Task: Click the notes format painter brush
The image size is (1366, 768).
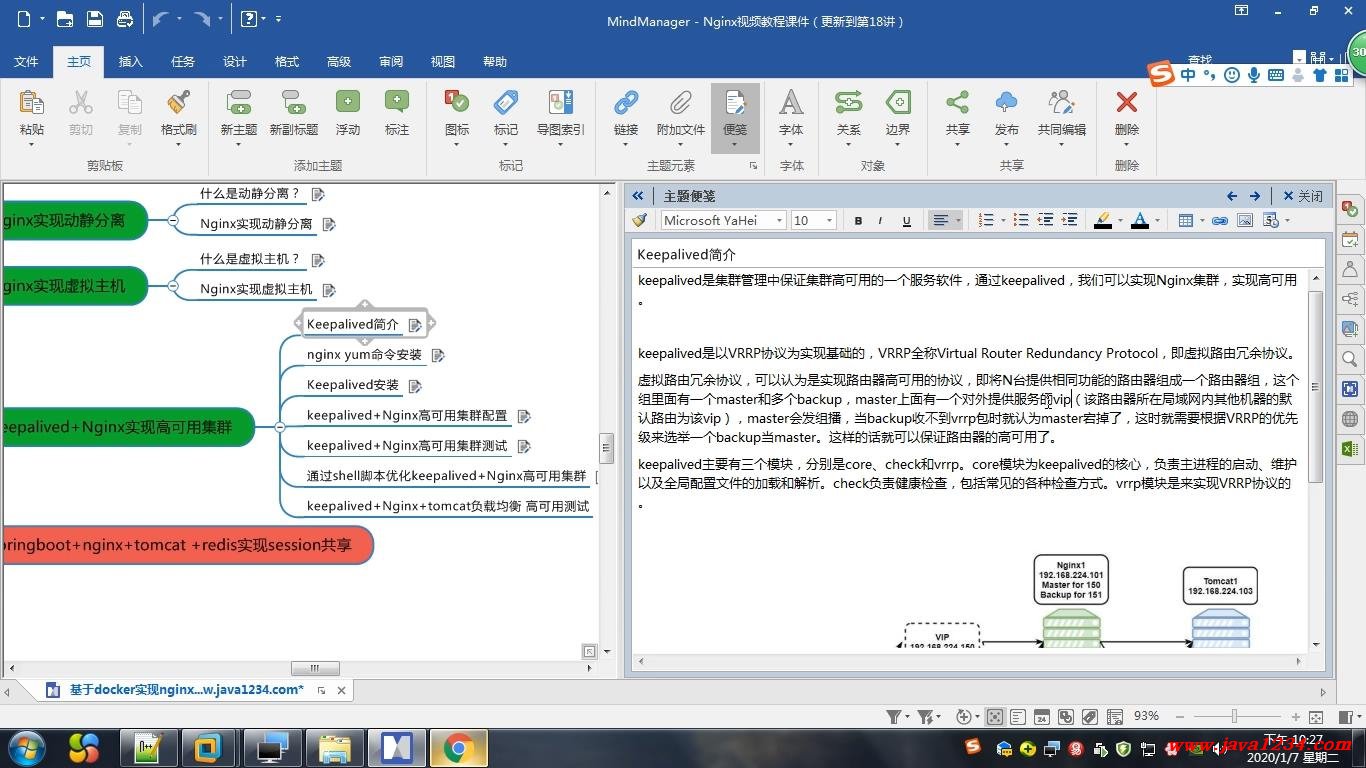Action: coord(640,221)
